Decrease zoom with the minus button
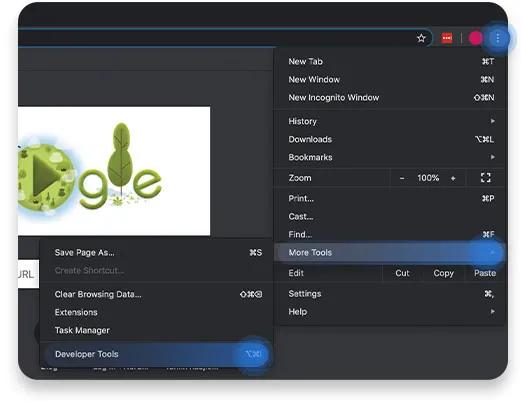 (402, 178)
